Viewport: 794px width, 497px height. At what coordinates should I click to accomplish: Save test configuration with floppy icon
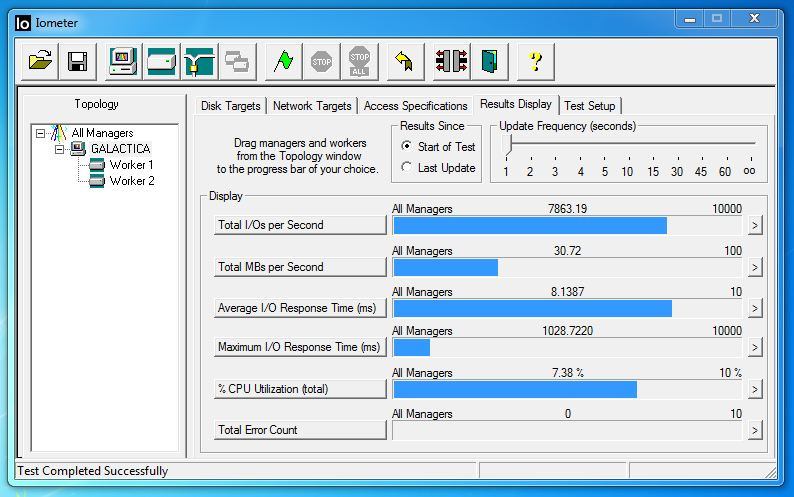click(77, 61)
